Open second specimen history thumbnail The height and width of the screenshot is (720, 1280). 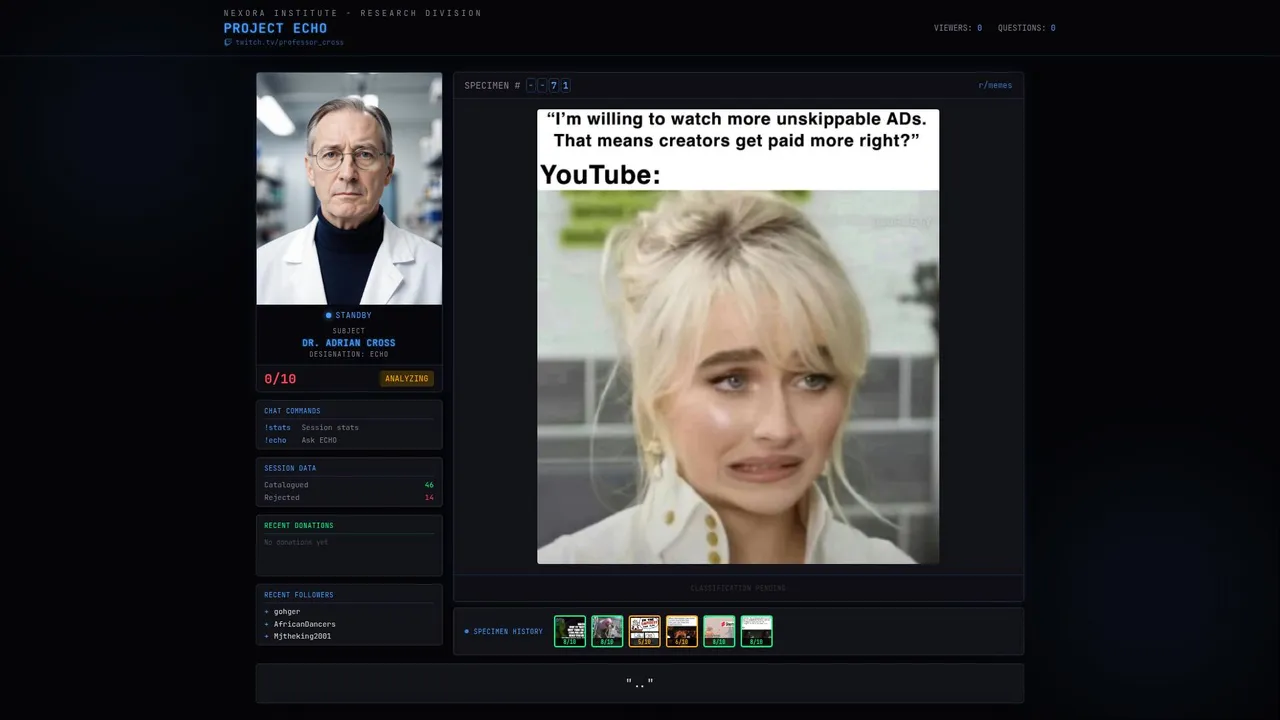tap(607, 631)
